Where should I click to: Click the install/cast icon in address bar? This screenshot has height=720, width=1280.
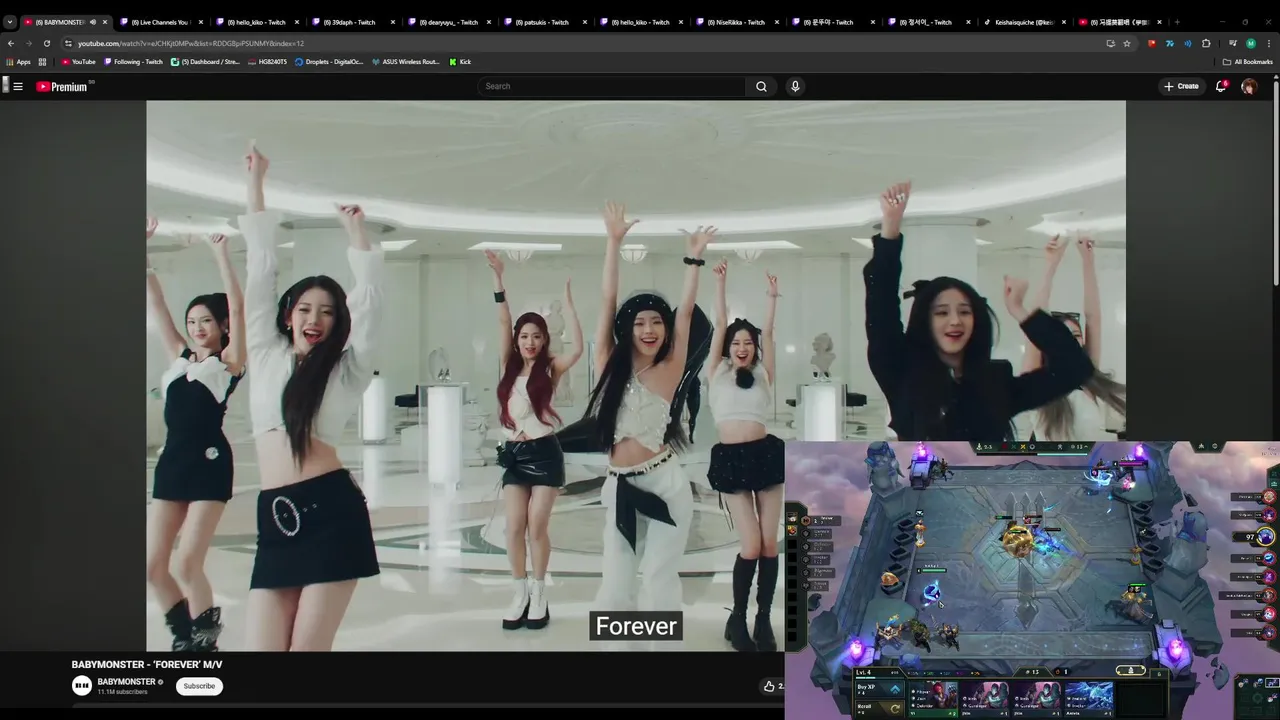(1110, 43)
